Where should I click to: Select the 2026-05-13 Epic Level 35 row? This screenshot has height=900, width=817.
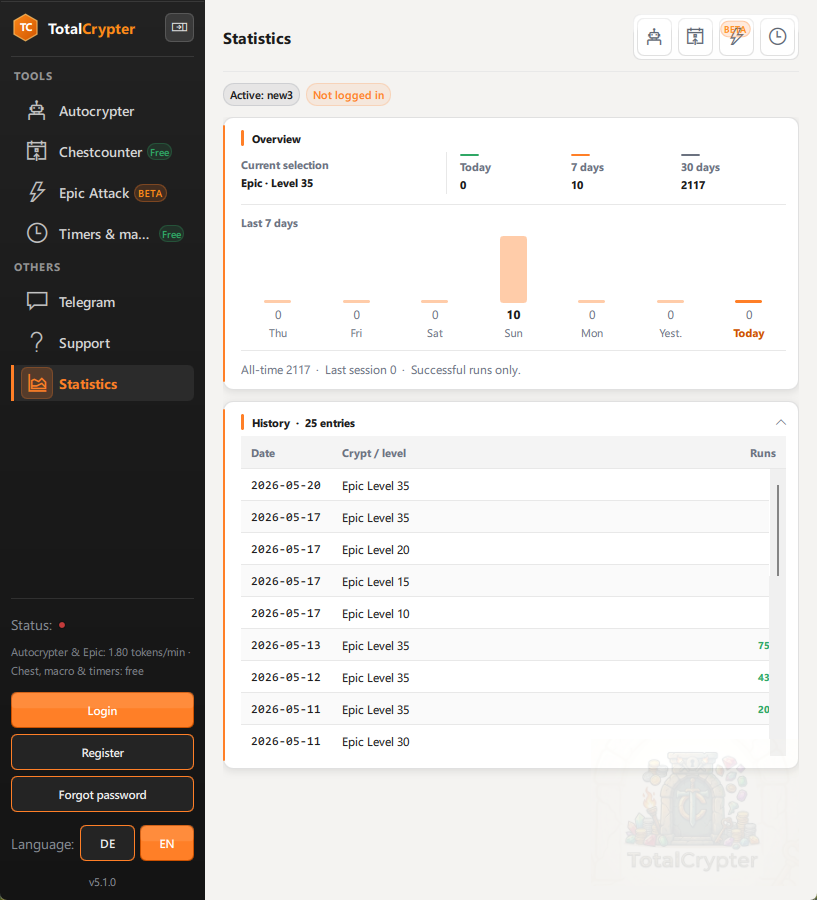pyautogui.click(x=505, y=645)
